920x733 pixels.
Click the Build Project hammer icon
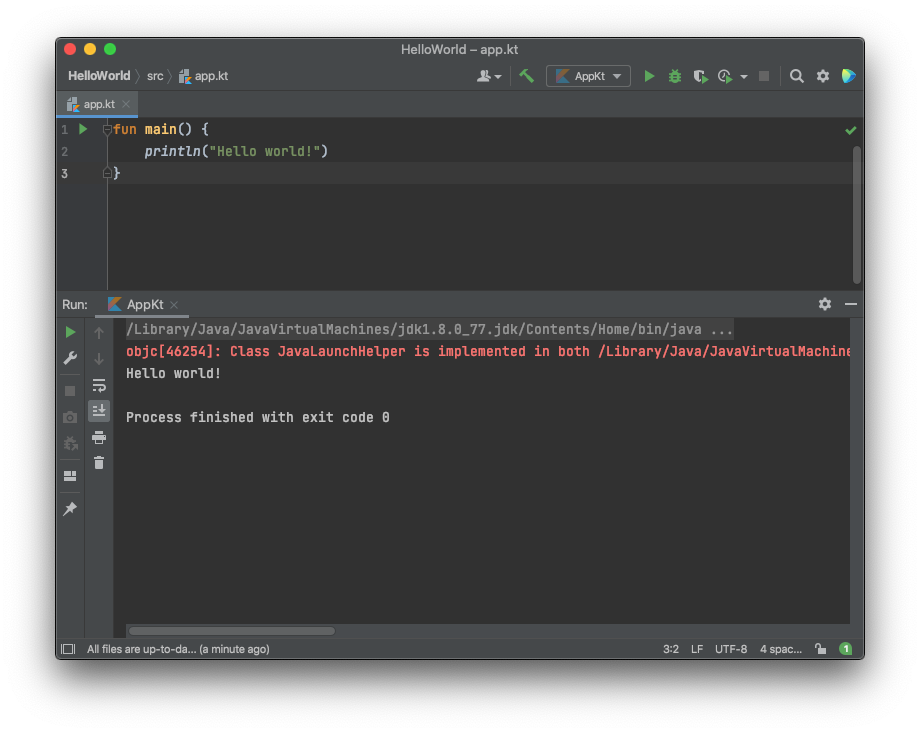[x=526, y=76]
